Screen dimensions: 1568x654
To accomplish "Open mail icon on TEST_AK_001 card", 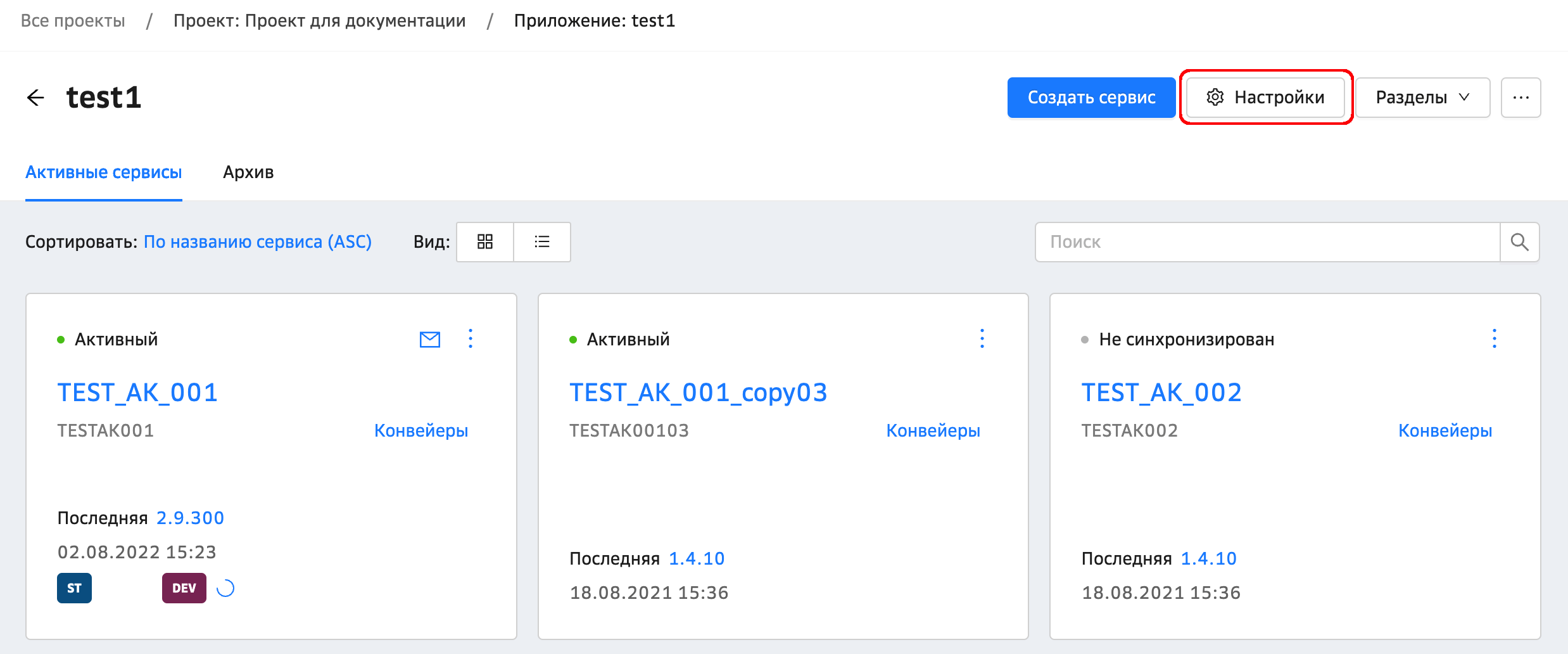I will pyautogui.click(x=430, y=340).
